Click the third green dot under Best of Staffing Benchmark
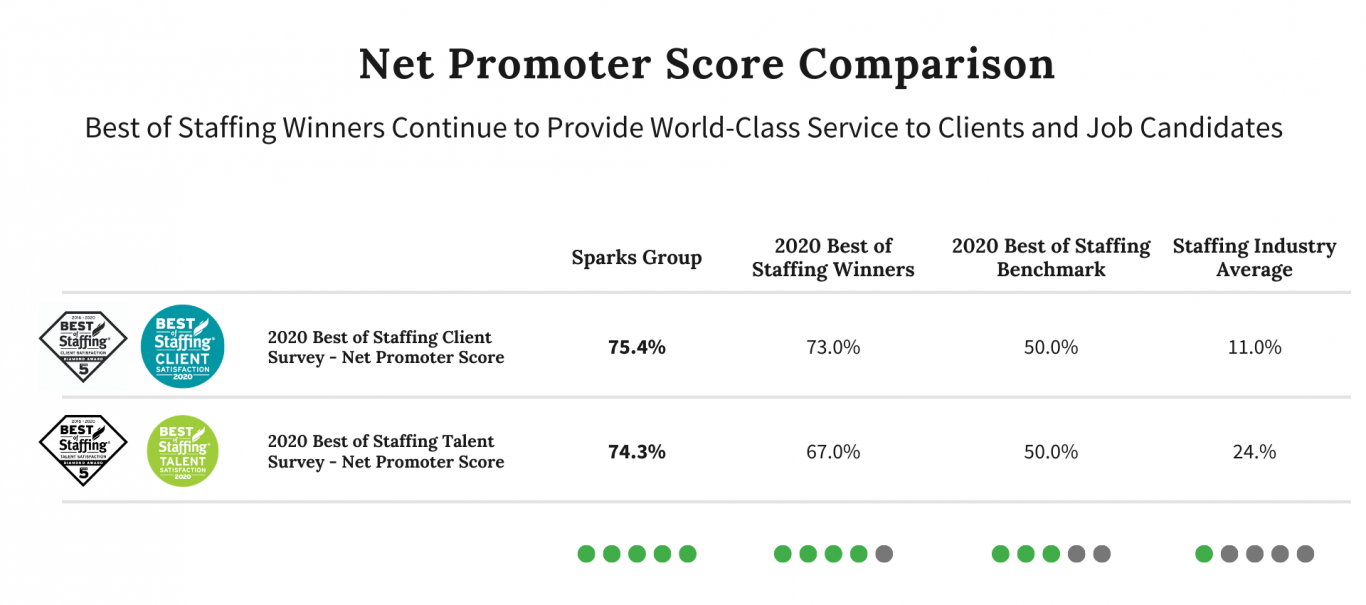The height and width of the screenshot is (605, 1366). pyautogui.click(x=1051, y=553)
